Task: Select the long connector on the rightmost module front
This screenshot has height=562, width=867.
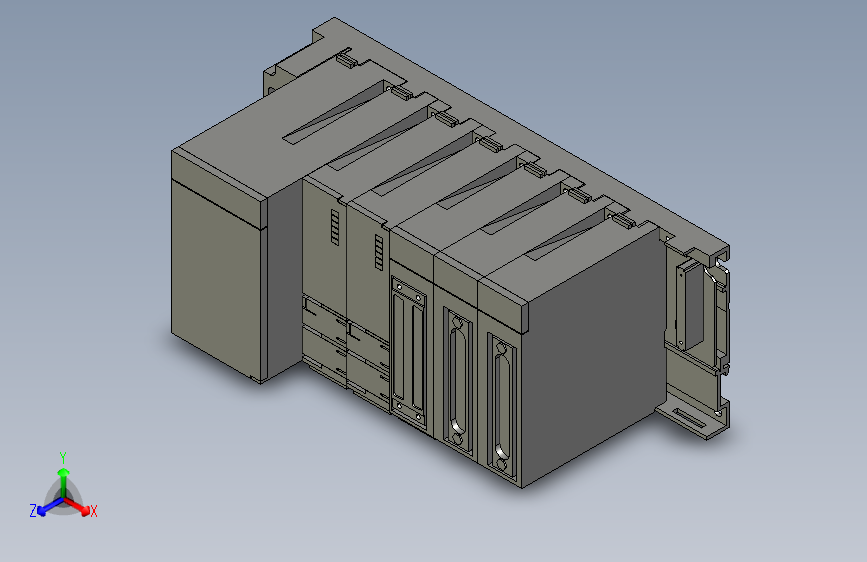Action: pos(502,405)
